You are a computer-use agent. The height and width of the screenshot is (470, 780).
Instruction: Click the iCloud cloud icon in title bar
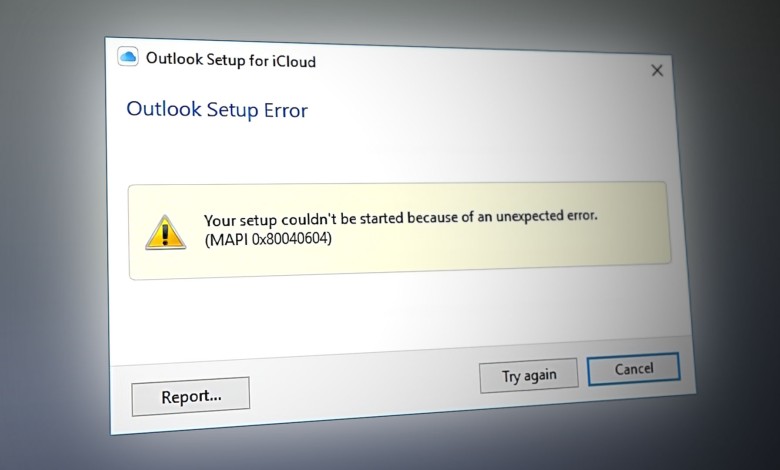(128, 57)
